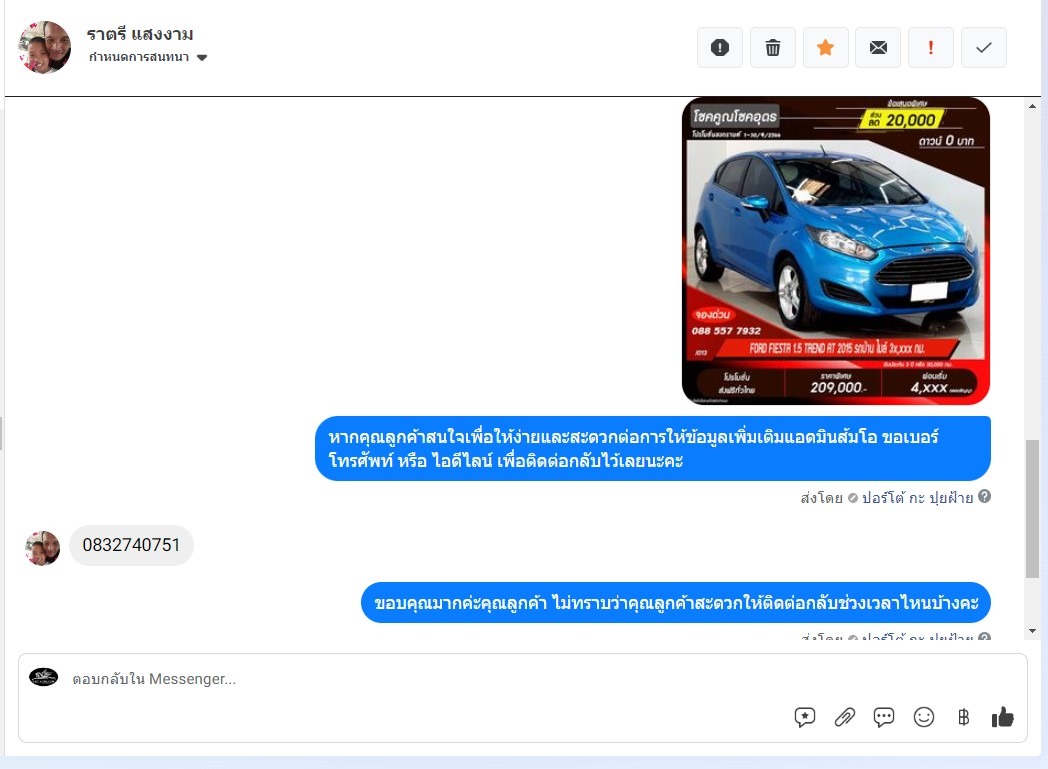Click scrollbar down arrow in chat
The width and height of the screenshot is (1048, 769).
(1033, 631)
